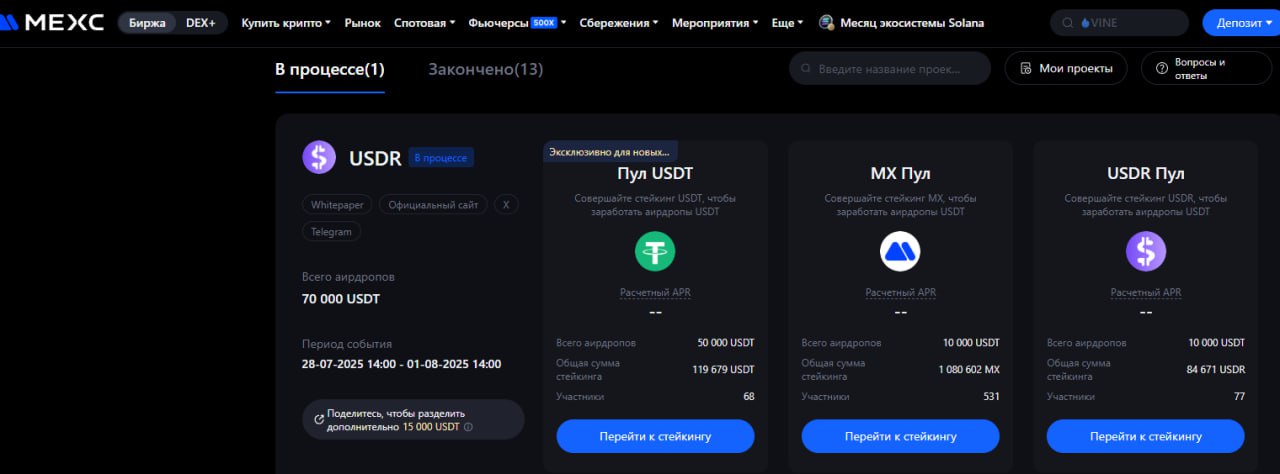Click the Solana month avatar icon
This screenshot has height=474, width=1280.
coord(826,22)
